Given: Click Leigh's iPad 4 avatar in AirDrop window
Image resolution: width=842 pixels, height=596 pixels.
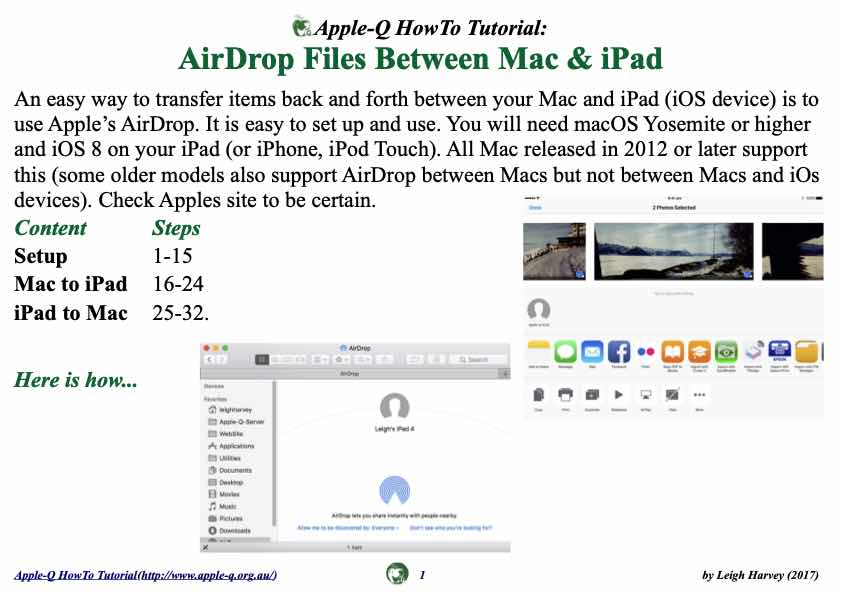Looking at the screenshot, I should point(395,406).
